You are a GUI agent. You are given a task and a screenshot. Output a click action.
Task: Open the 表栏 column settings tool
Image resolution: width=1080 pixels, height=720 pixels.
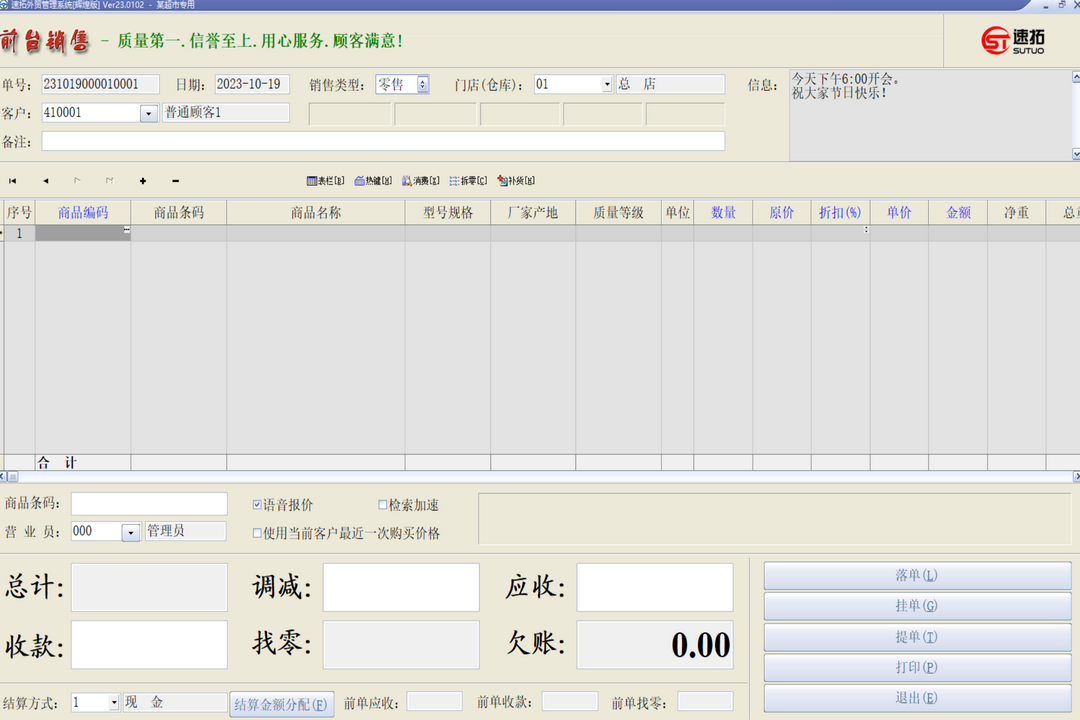pyautogui.click(x=325, y=181)
